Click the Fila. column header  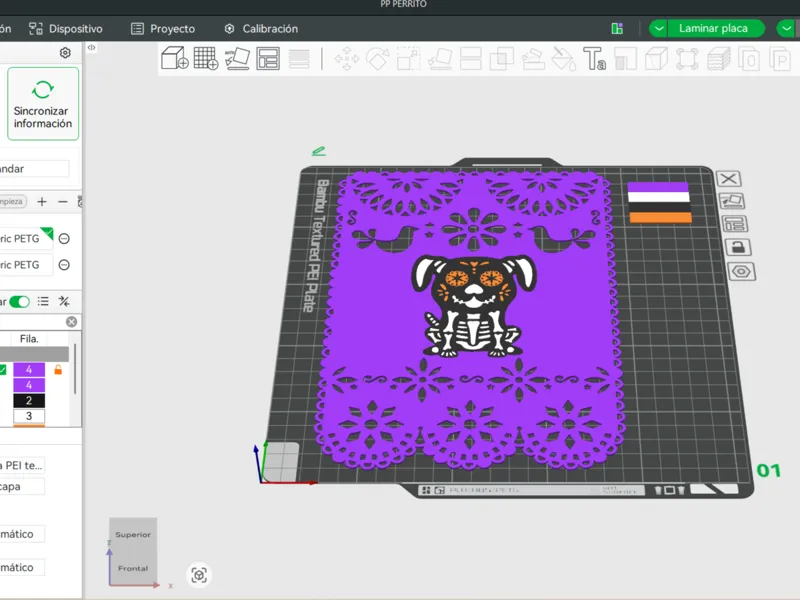click(29, 339)
